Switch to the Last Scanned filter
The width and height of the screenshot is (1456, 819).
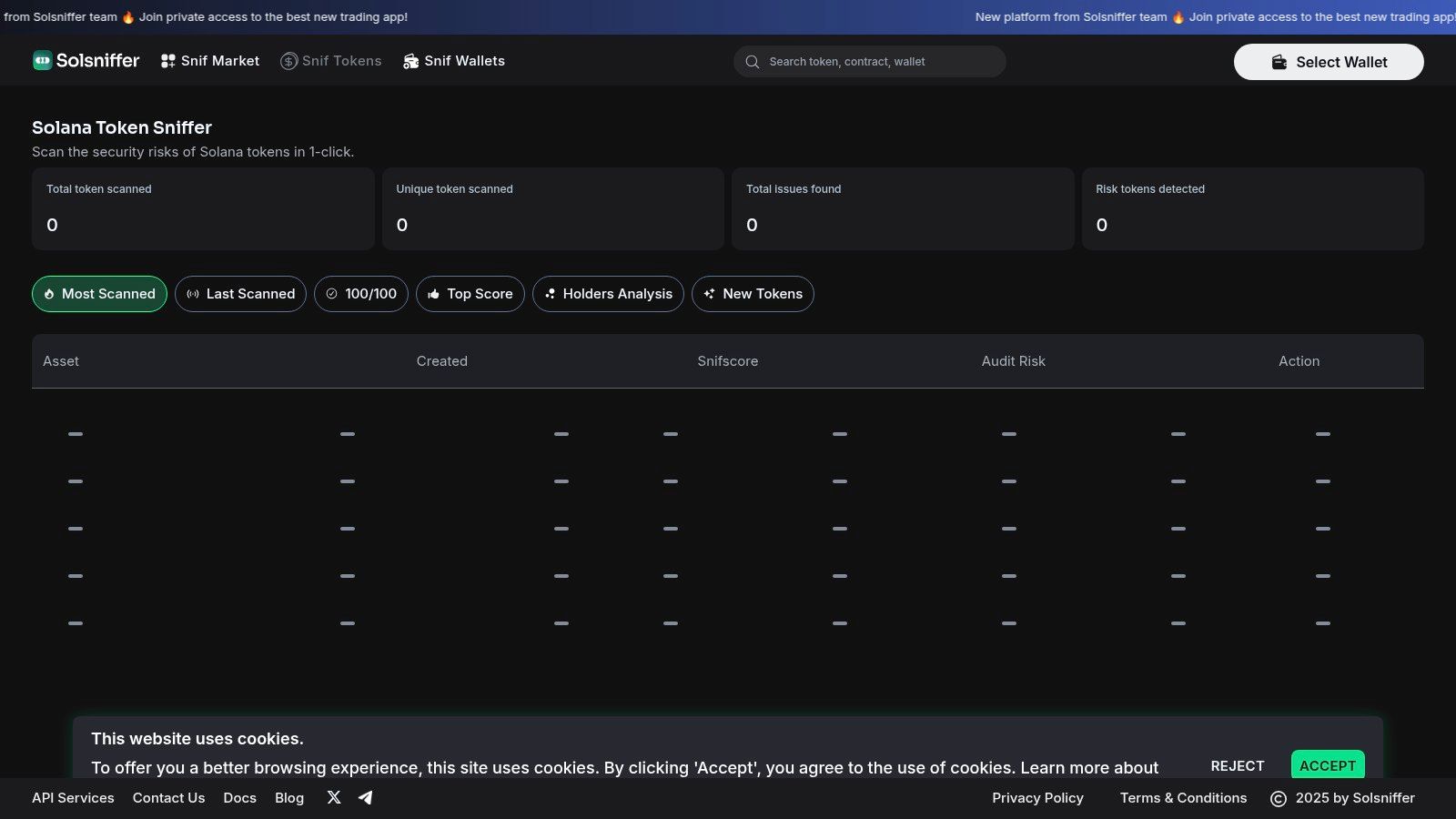[x=240, y=294]
